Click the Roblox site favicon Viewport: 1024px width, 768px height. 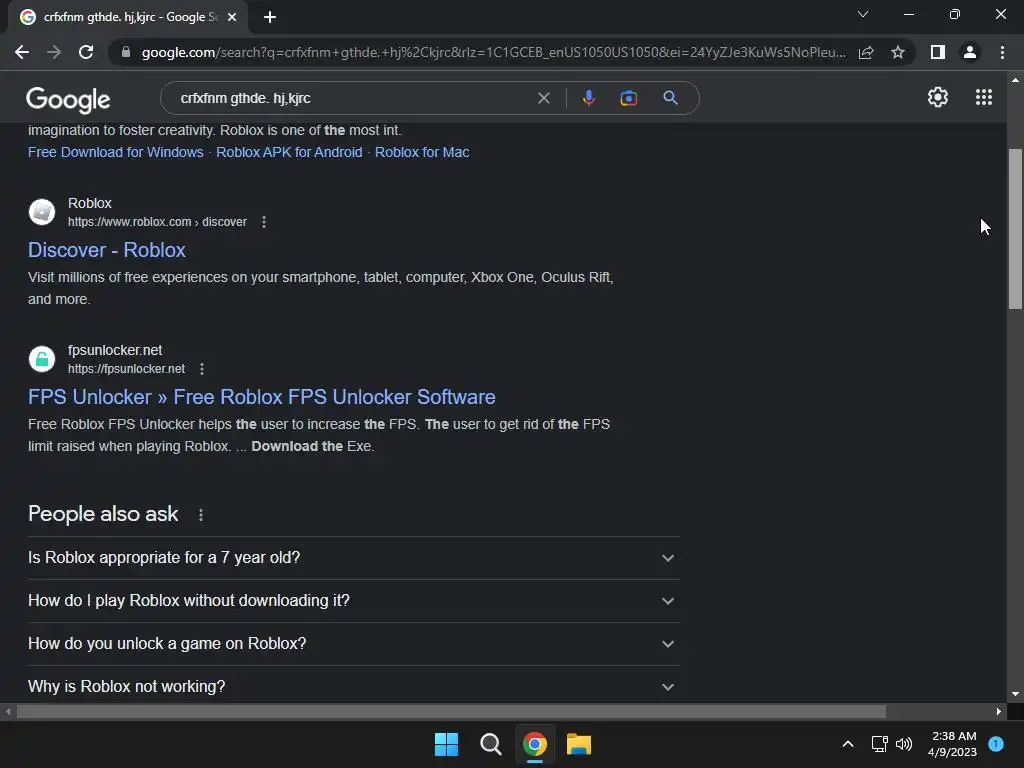42,212
